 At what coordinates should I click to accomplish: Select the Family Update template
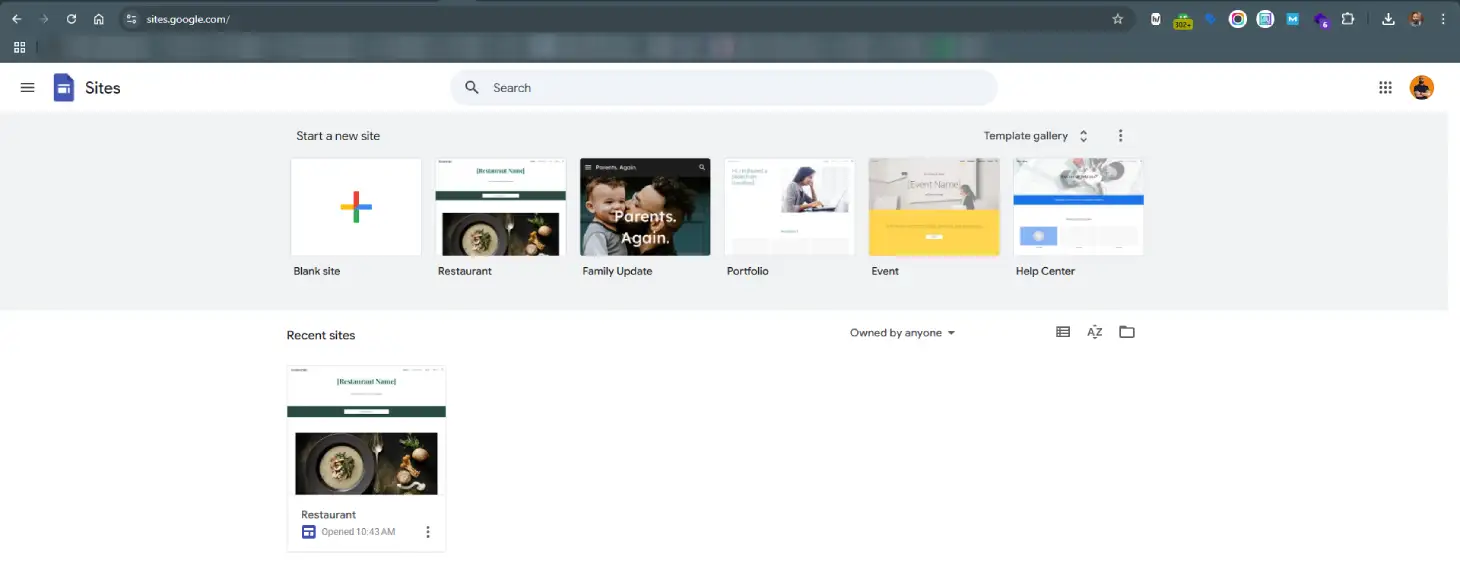[x=645, y=207]
